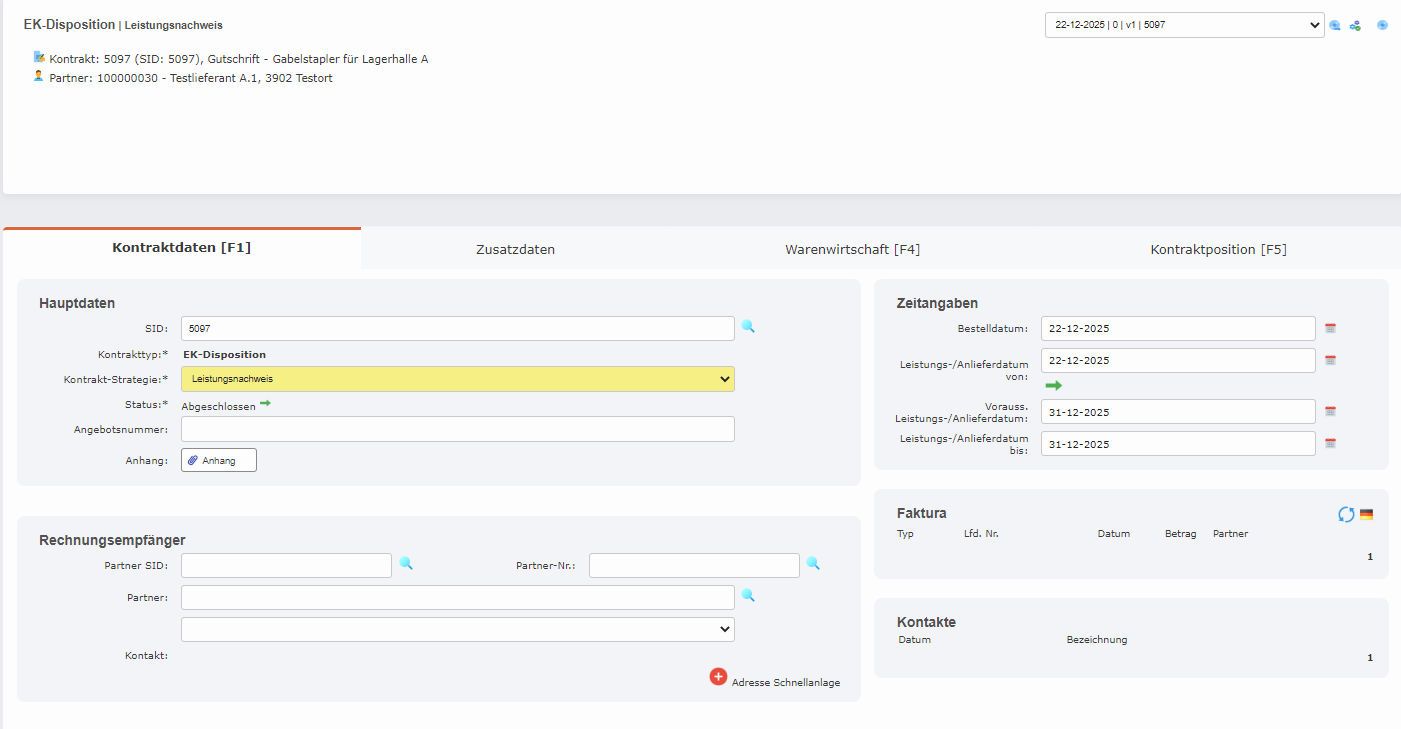Click the search icon next to SID field
The height and width of the screenshot is (729, 1401).
pos(748,326)
